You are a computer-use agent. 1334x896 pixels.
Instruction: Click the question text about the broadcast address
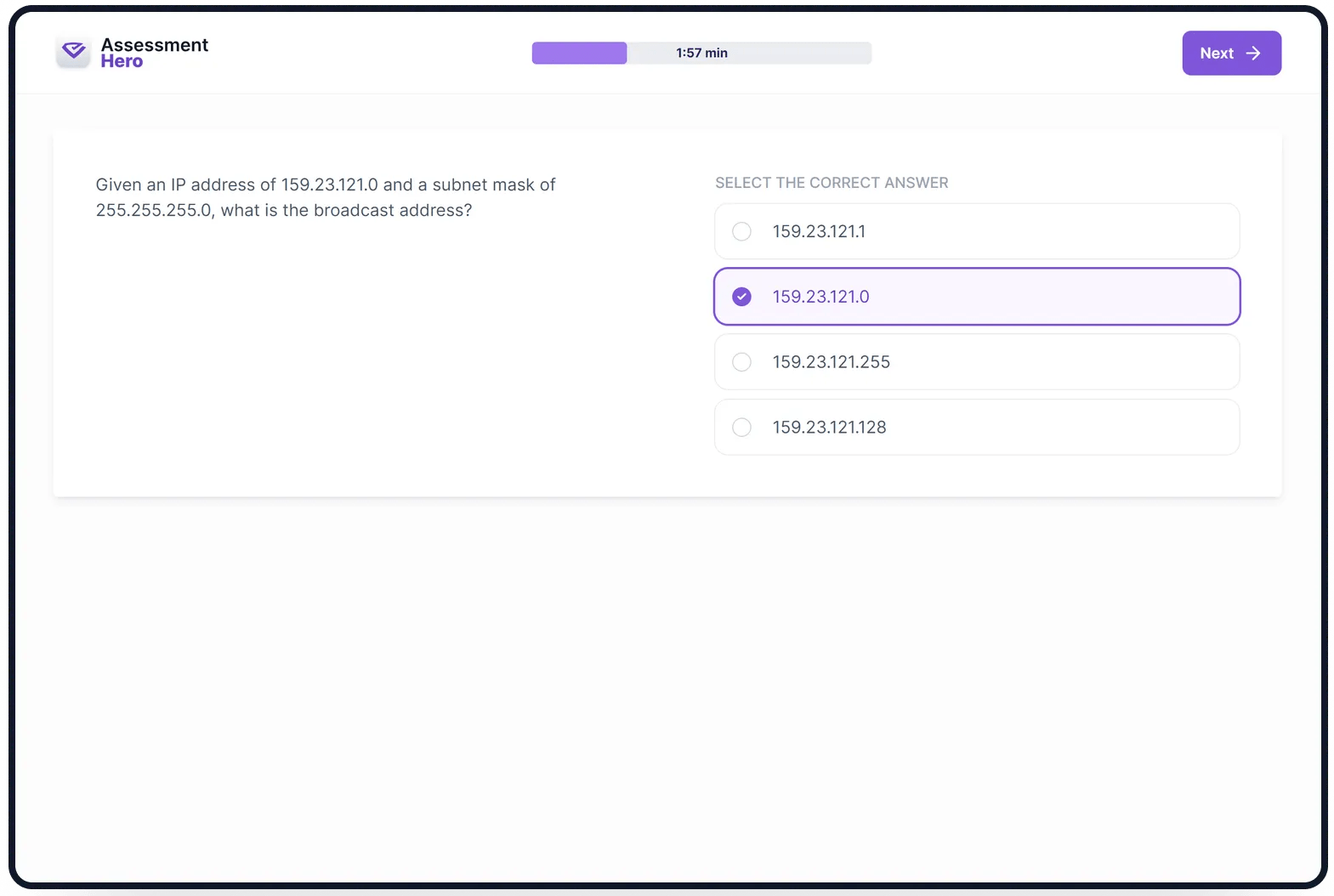point(326,197)
